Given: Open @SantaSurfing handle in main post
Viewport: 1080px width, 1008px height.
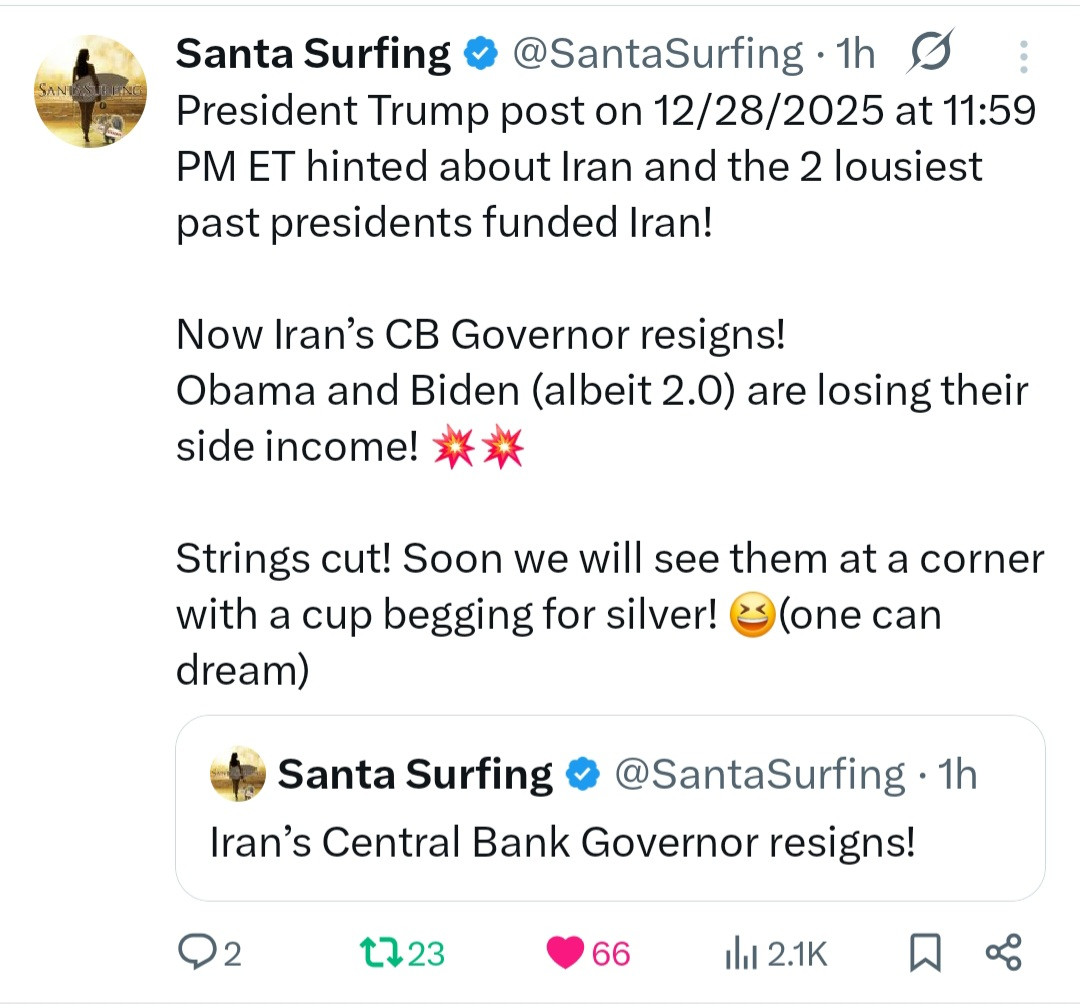Looking at the screenshot, I should point(657,55).
